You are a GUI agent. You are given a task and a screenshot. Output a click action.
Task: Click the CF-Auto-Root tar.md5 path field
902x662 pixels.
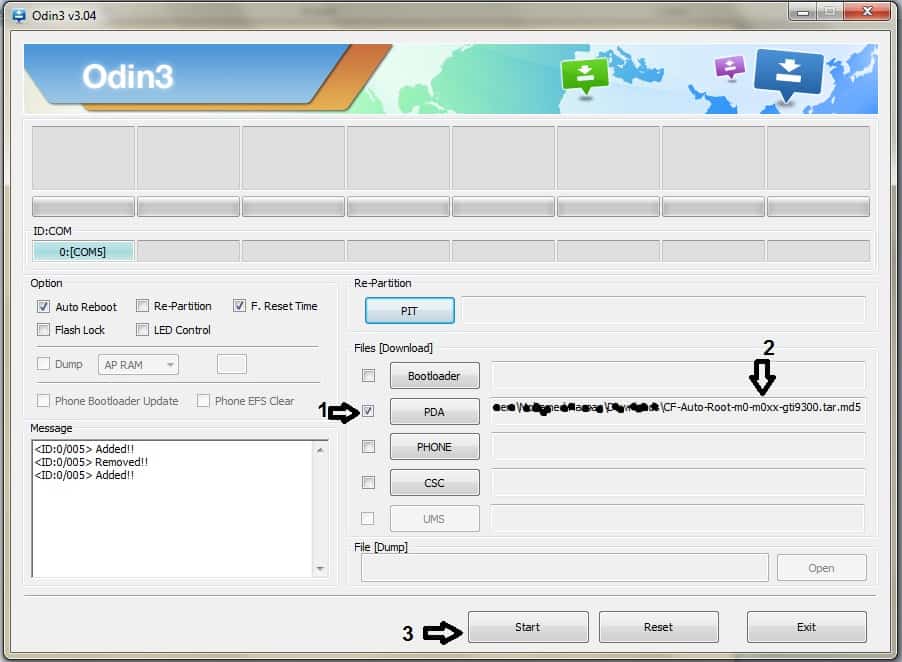[678, 411]
